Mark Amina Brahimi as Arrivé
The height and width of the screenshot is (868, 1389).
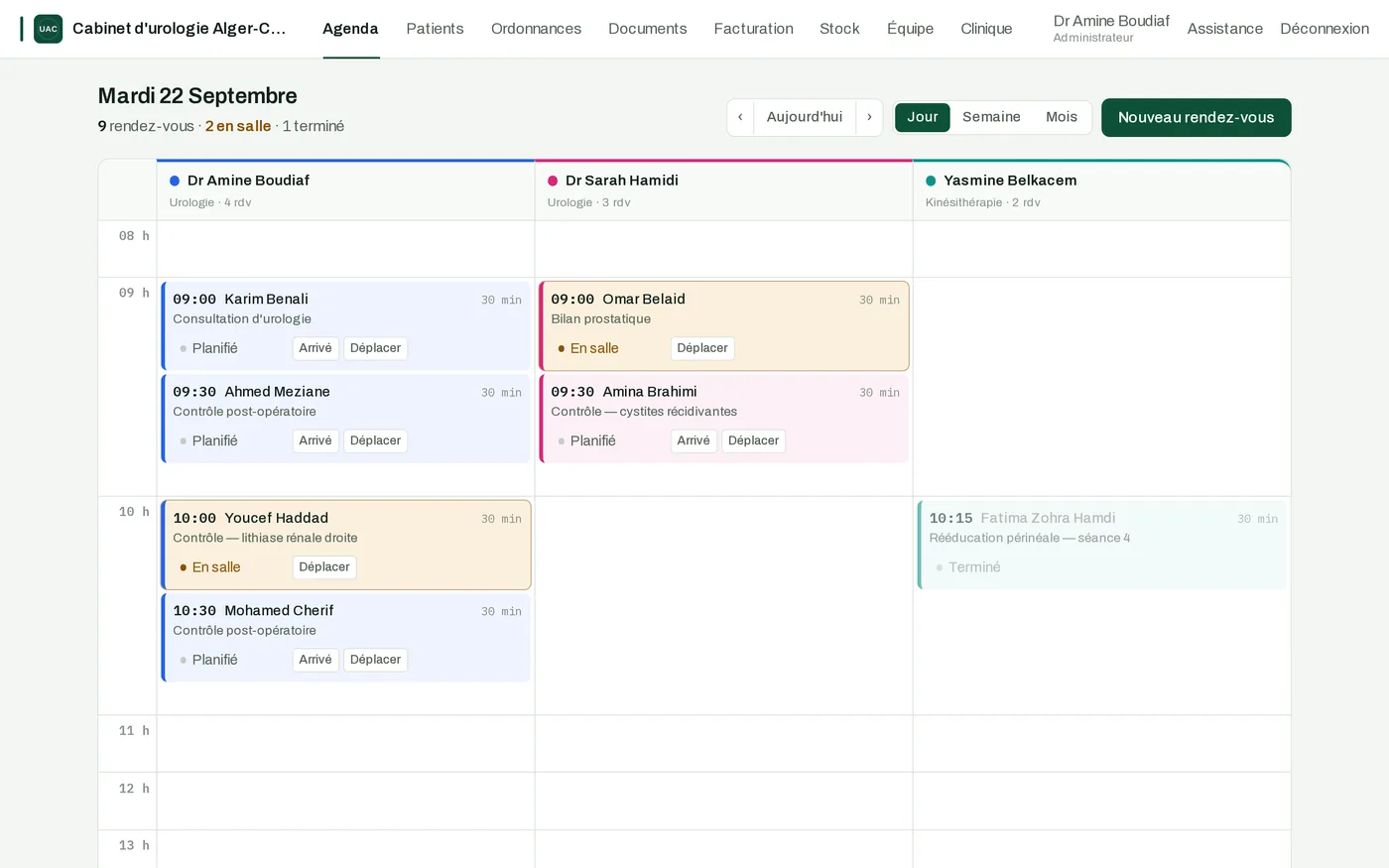point(694,440)
